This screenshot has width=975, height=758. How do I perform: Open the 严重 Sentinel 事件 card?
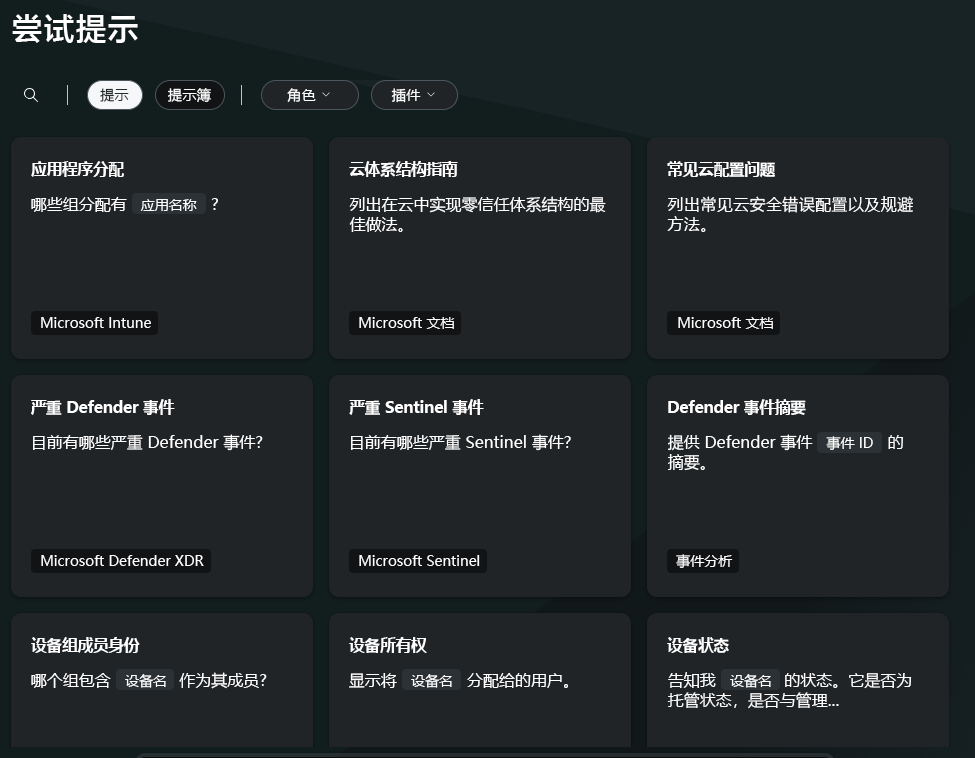click(479, 486)
